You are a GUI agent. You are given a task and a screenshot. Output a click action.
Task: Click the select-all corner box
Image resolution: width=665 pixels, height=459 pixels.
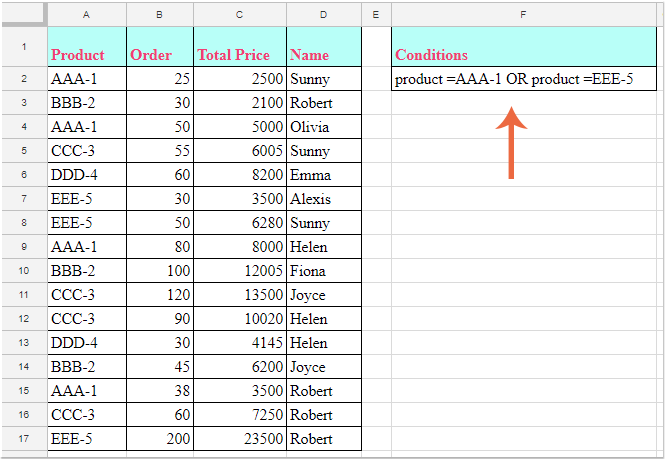point(23,15)
